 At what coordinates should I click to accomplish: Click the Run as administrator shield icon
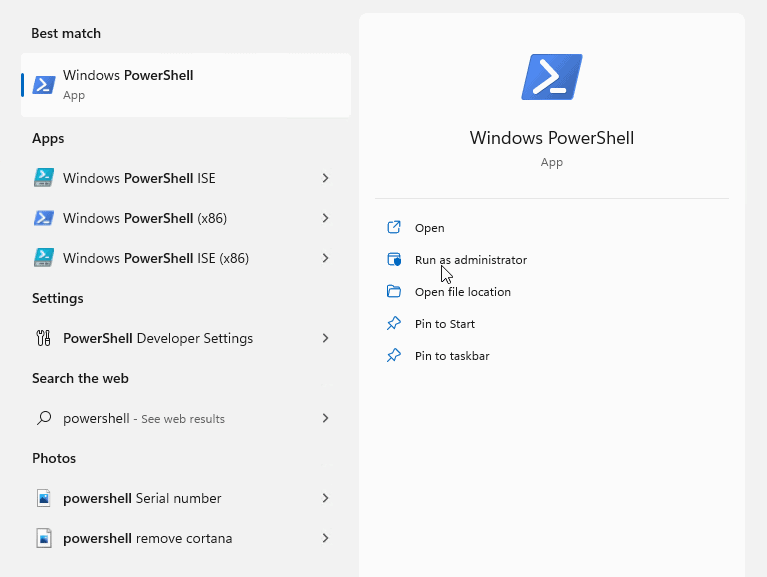pyautogui.click(x=394, y=260)
